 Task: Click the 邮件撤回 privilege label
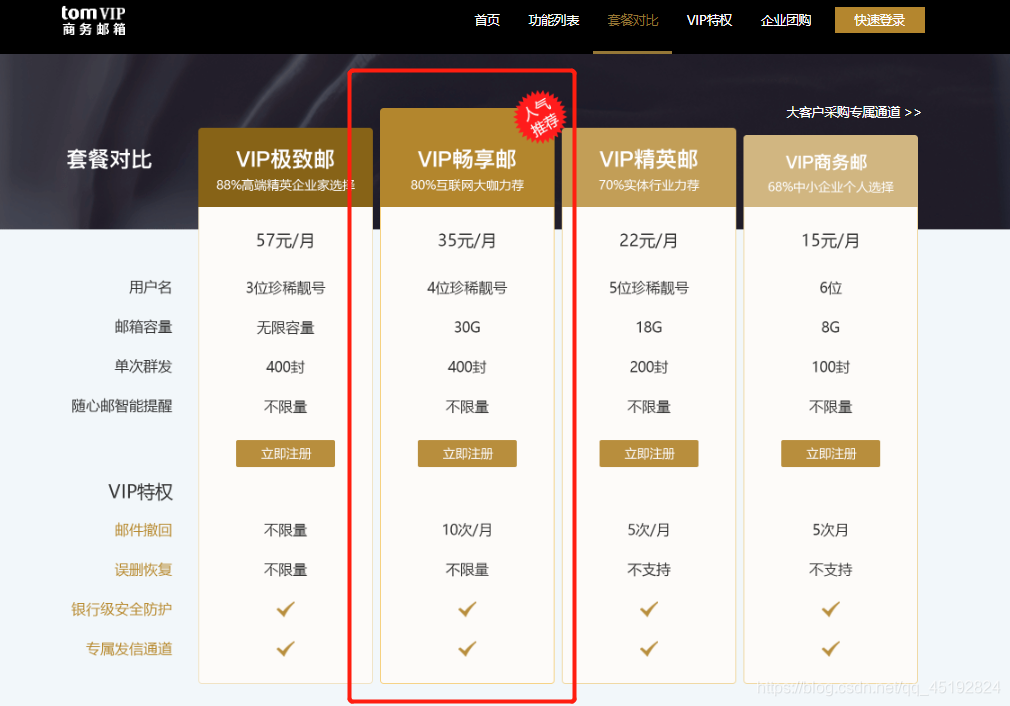[143, 530]
